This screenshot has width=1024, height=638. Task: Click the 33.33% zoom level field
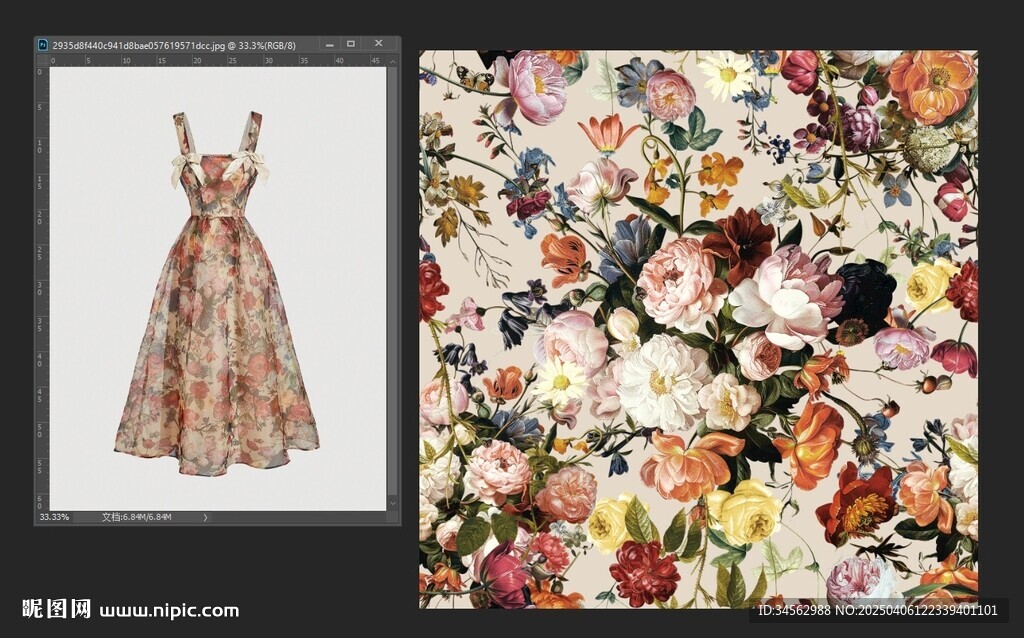[54, 517]
